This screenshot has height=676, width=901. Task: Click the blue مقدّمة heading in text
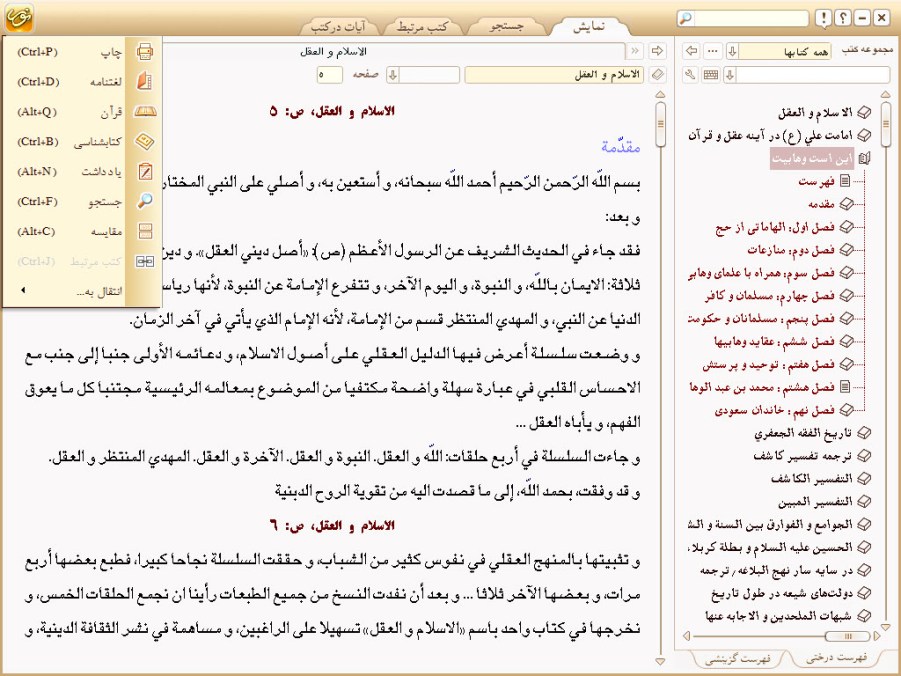621,147
